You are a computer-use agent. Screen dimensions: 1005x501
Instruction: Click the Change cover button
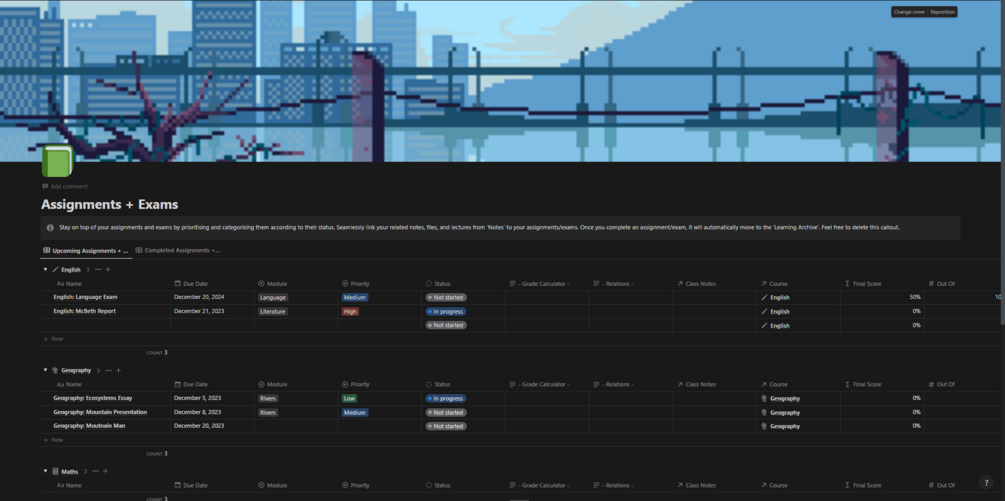coord(909,12)
